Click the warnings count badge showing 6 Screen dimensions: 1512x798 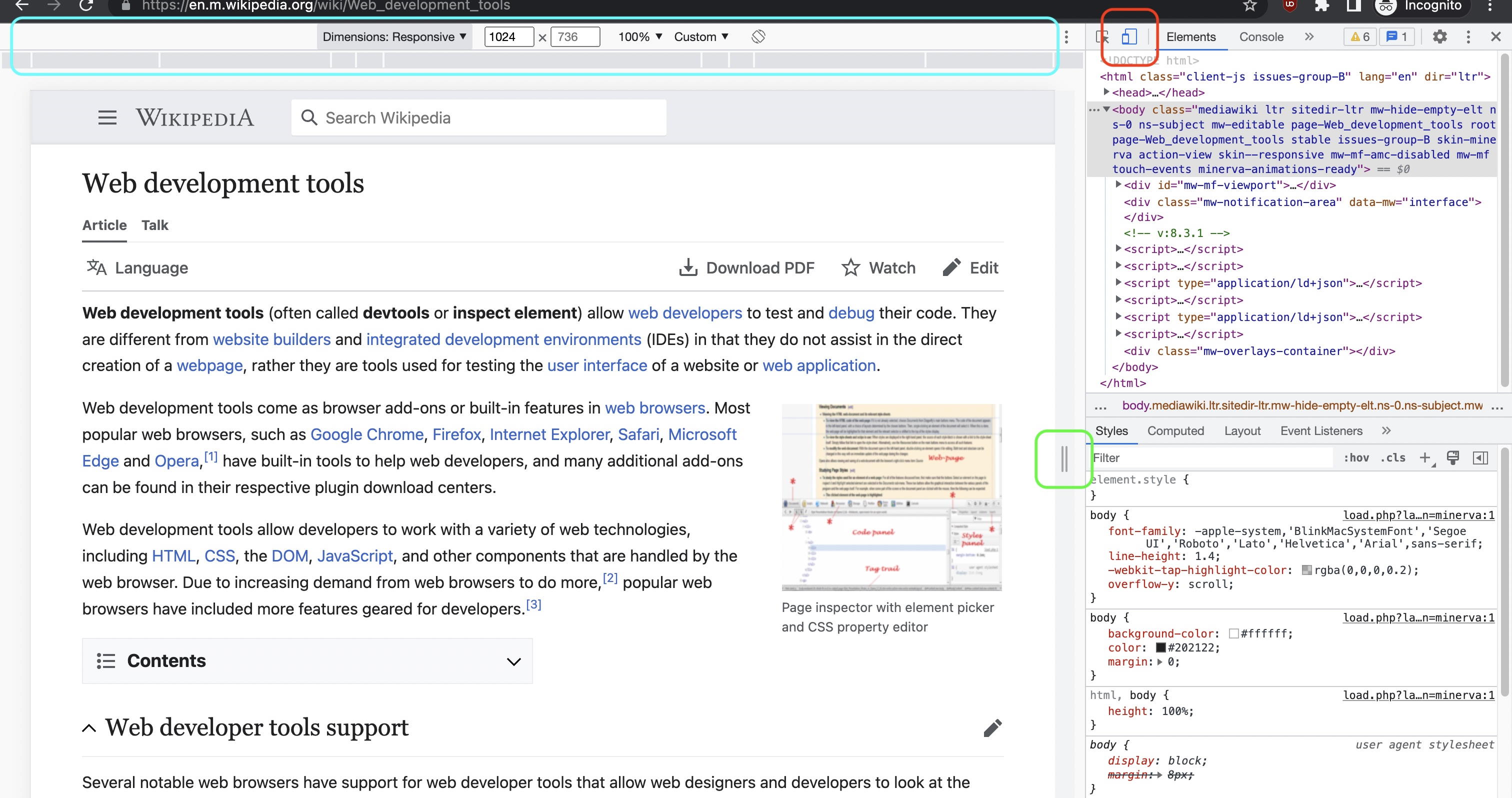tap(1360, 36)
